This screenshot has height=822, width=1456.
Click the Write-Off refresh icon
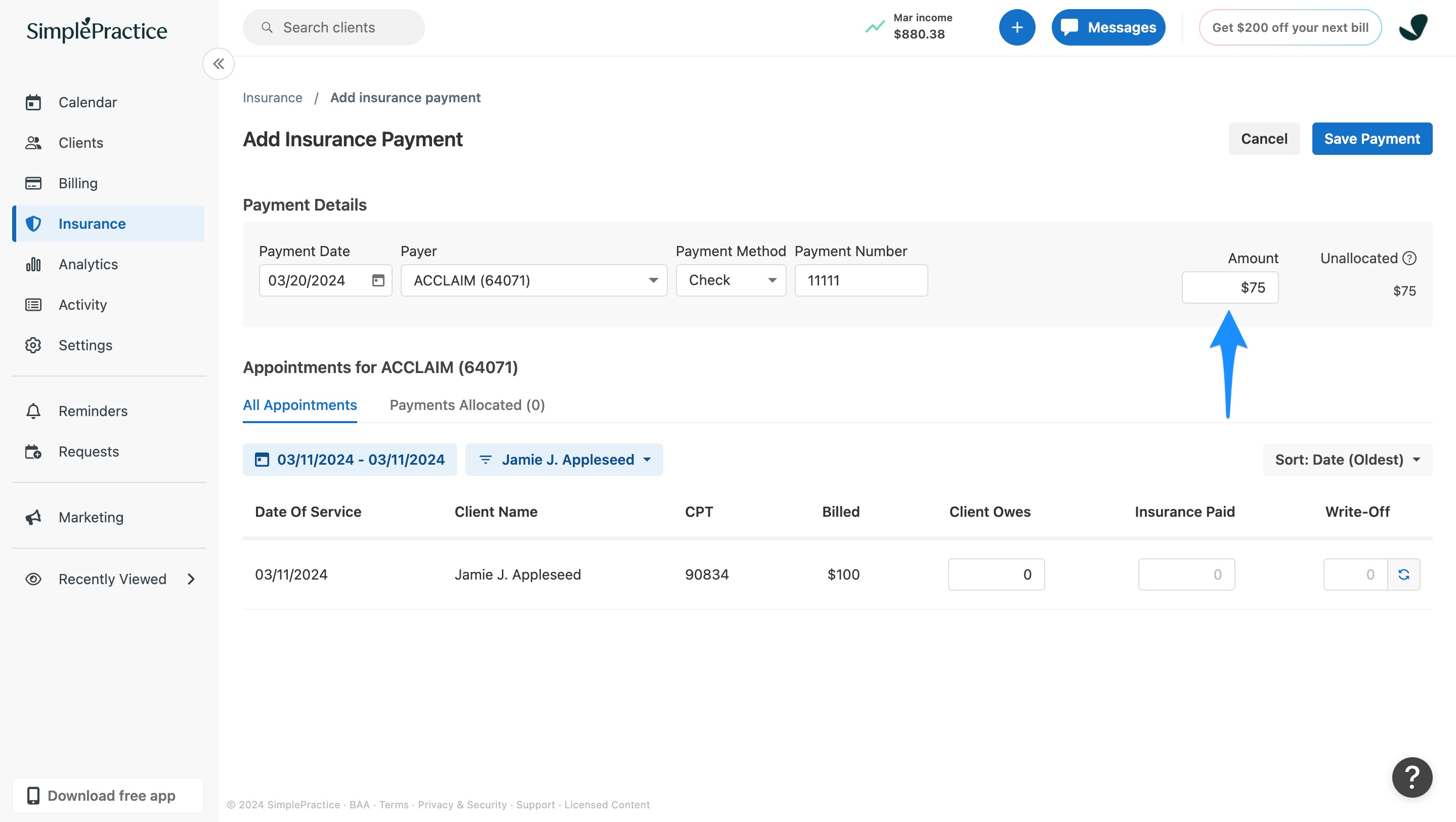tap(1404, 574)
